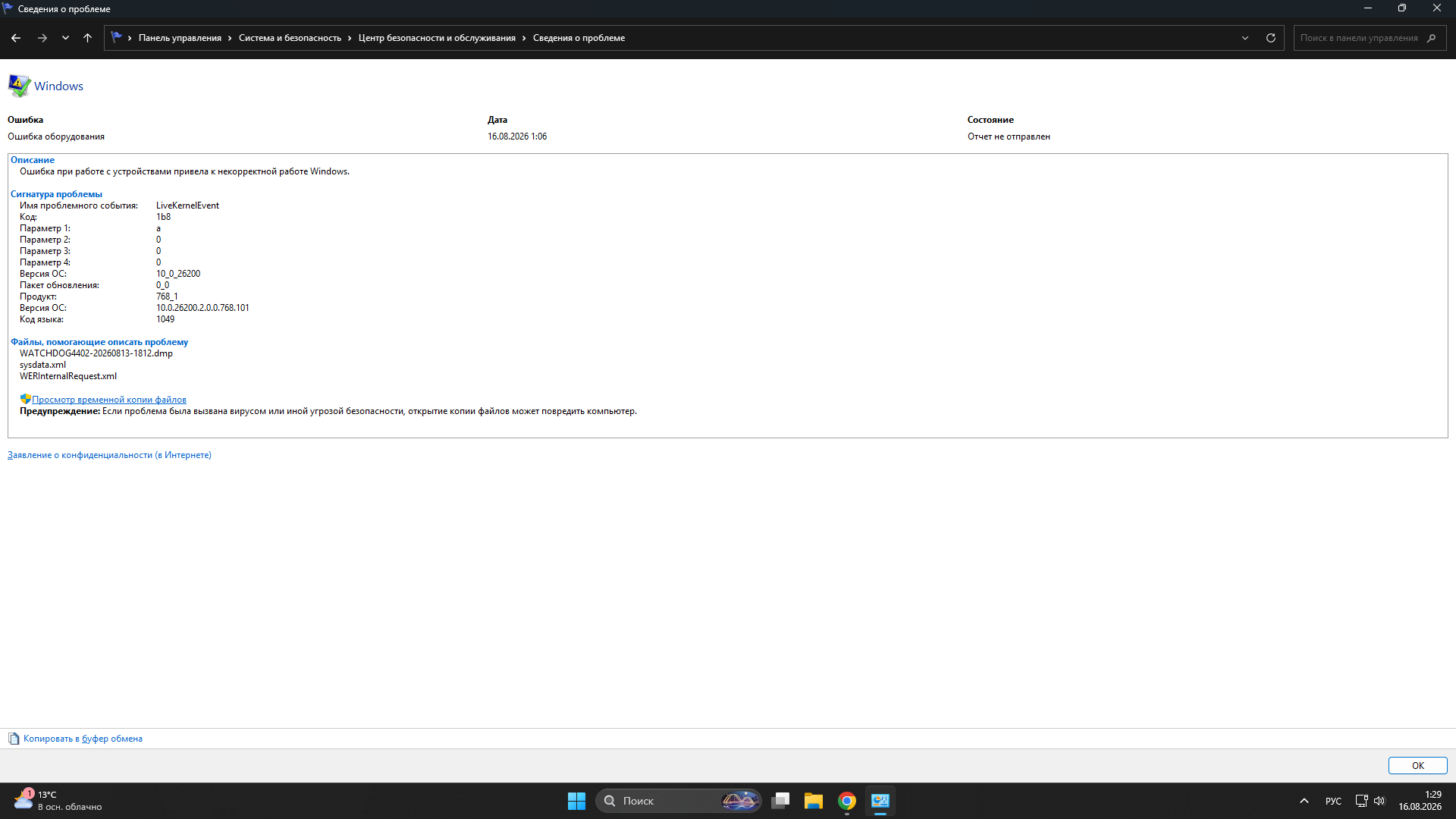Refresh the page with the reload icon
The height and width of the screenshot is (819, 1456).
[x=1271, y=38]
